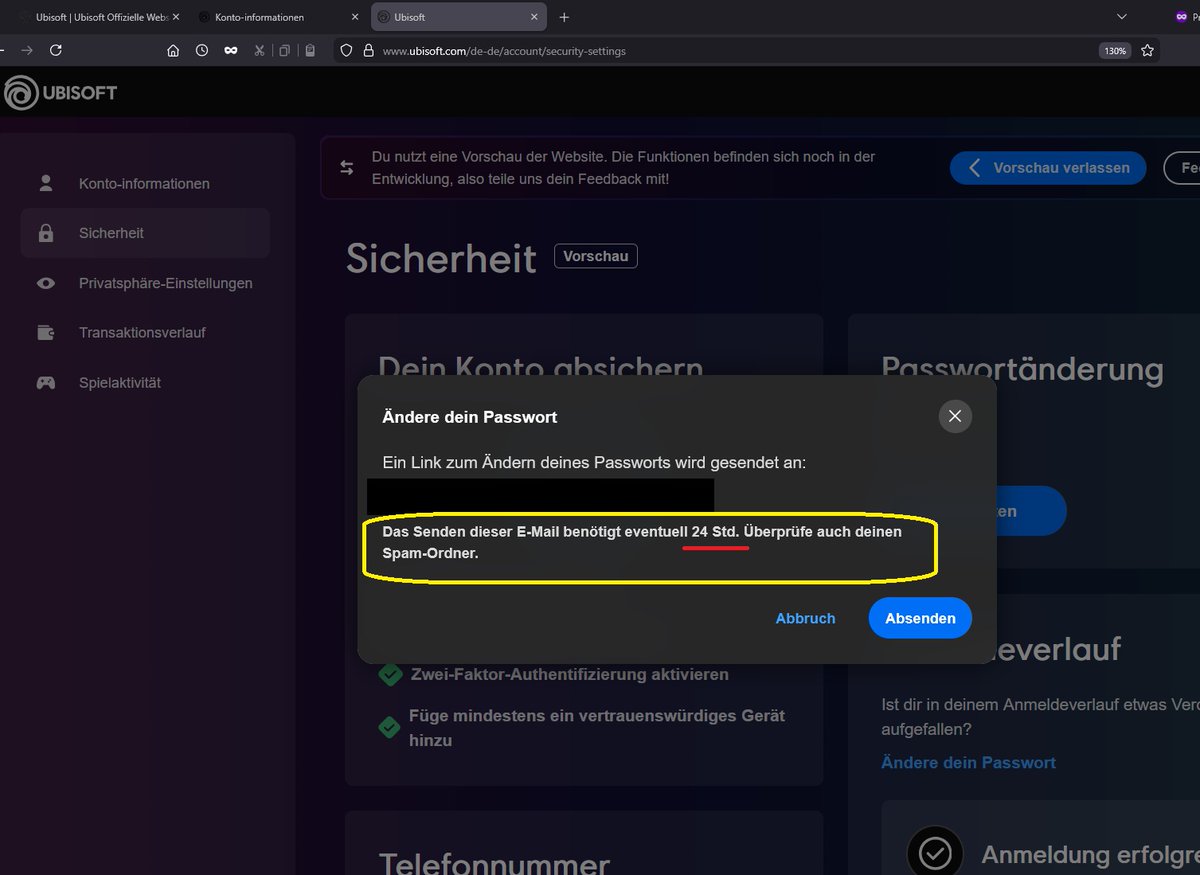Click the Sicherheit page heading
Image resolution: width=1200 pixels, height=875 pixels.
441,258
